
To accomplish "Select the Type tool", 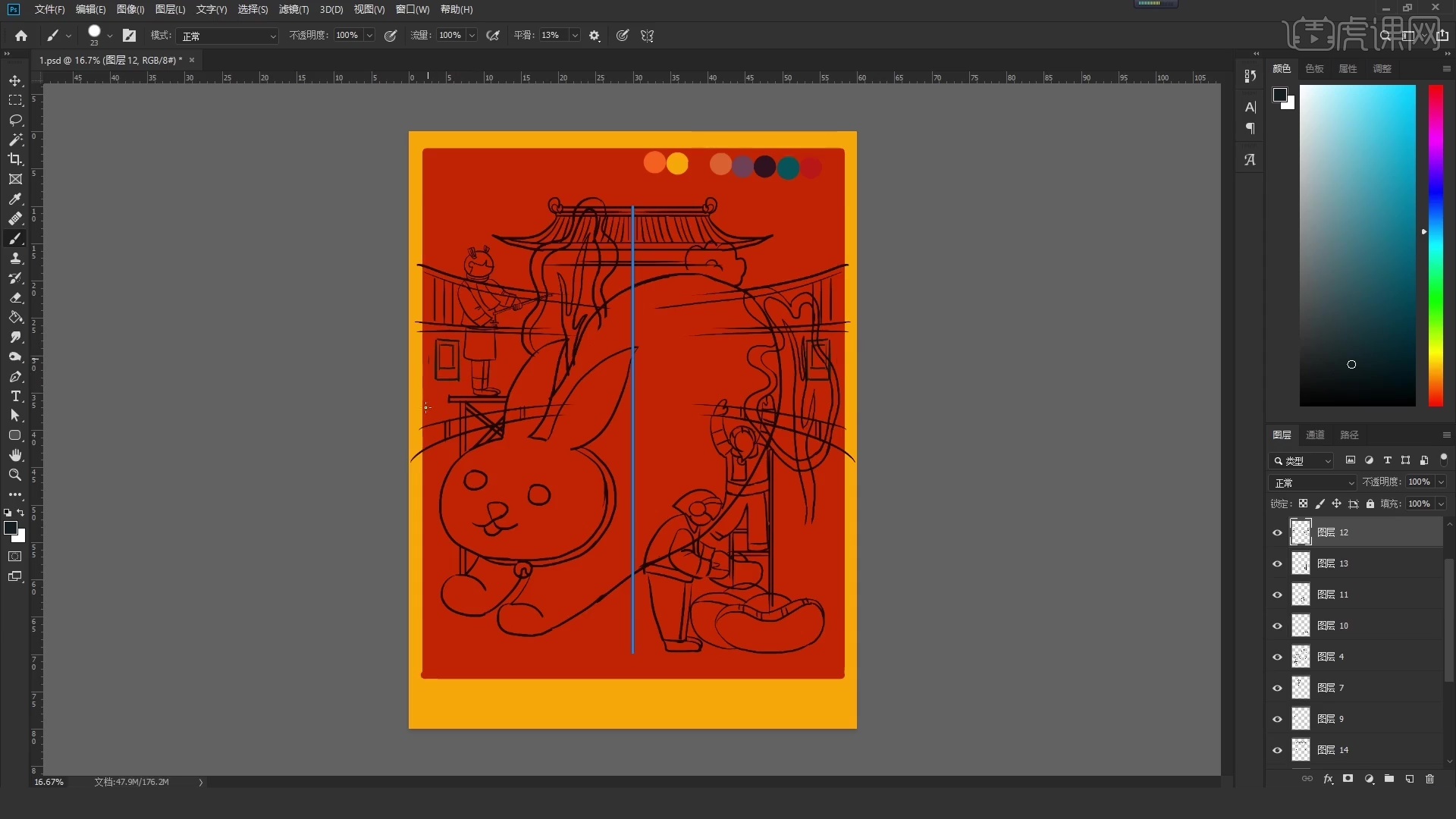I will pos(15,397).
